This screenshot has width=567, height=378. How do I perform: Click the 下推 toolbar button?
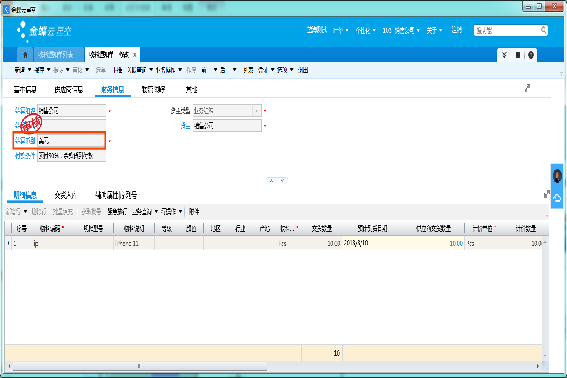pyautogui.click(x=118, y=70)
